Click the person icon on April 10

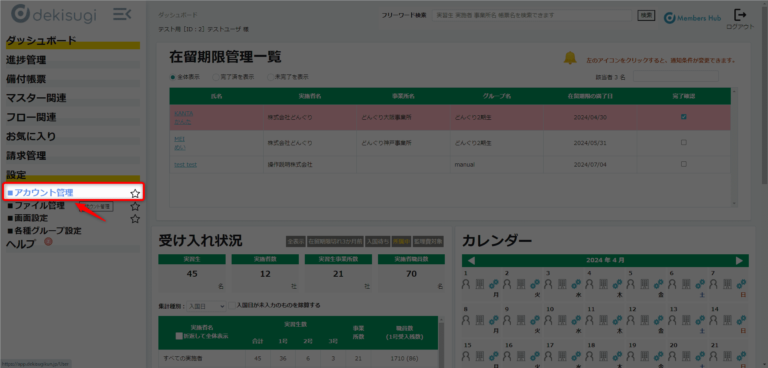click(550, 319)
